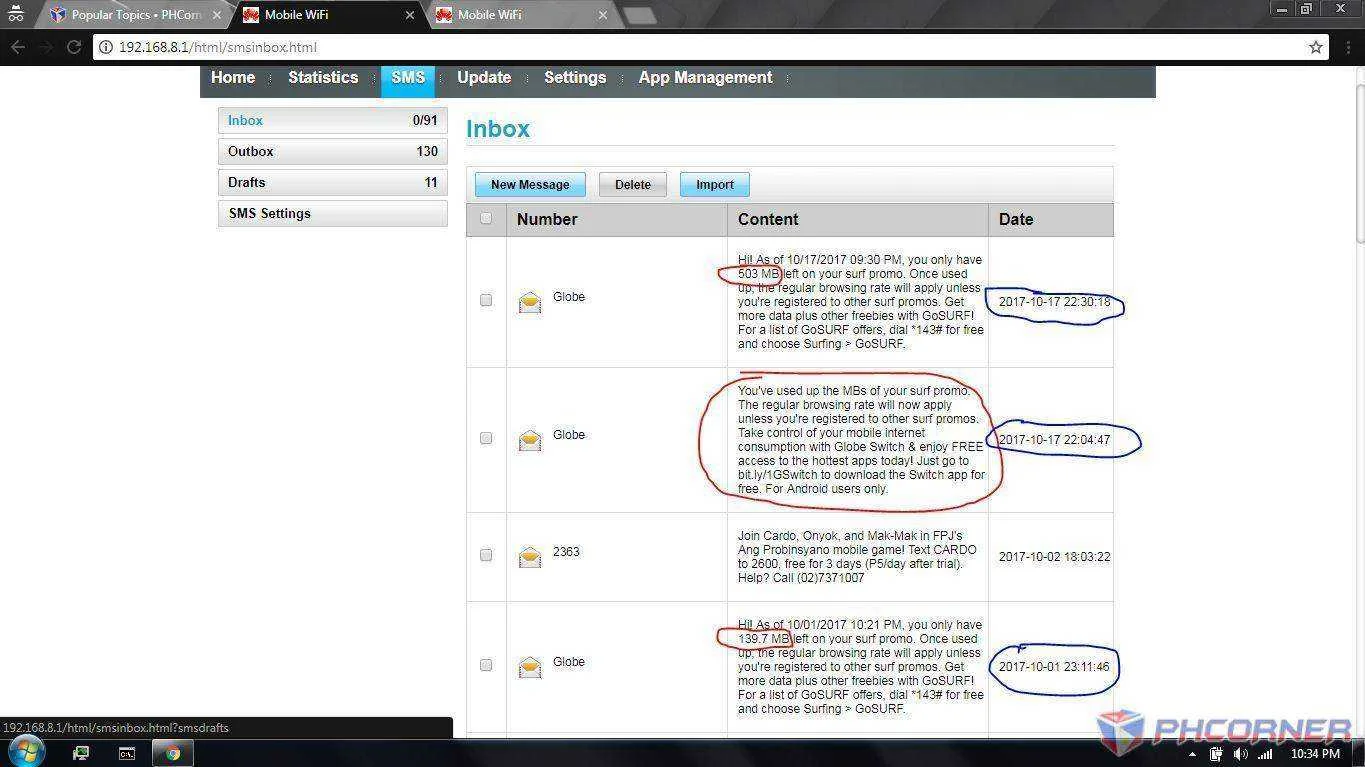Reload the page with the refresh icon
1365x767 pixels.
pos(73,47)
